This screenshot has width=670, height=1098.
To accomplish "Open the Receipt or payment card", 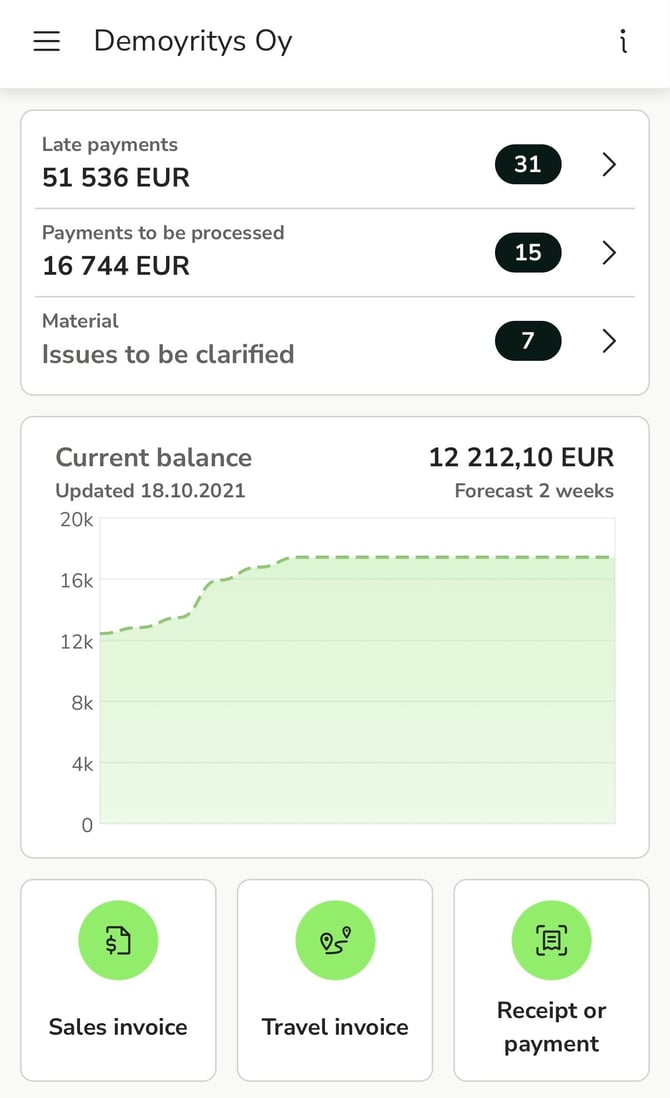I will 551,980.
